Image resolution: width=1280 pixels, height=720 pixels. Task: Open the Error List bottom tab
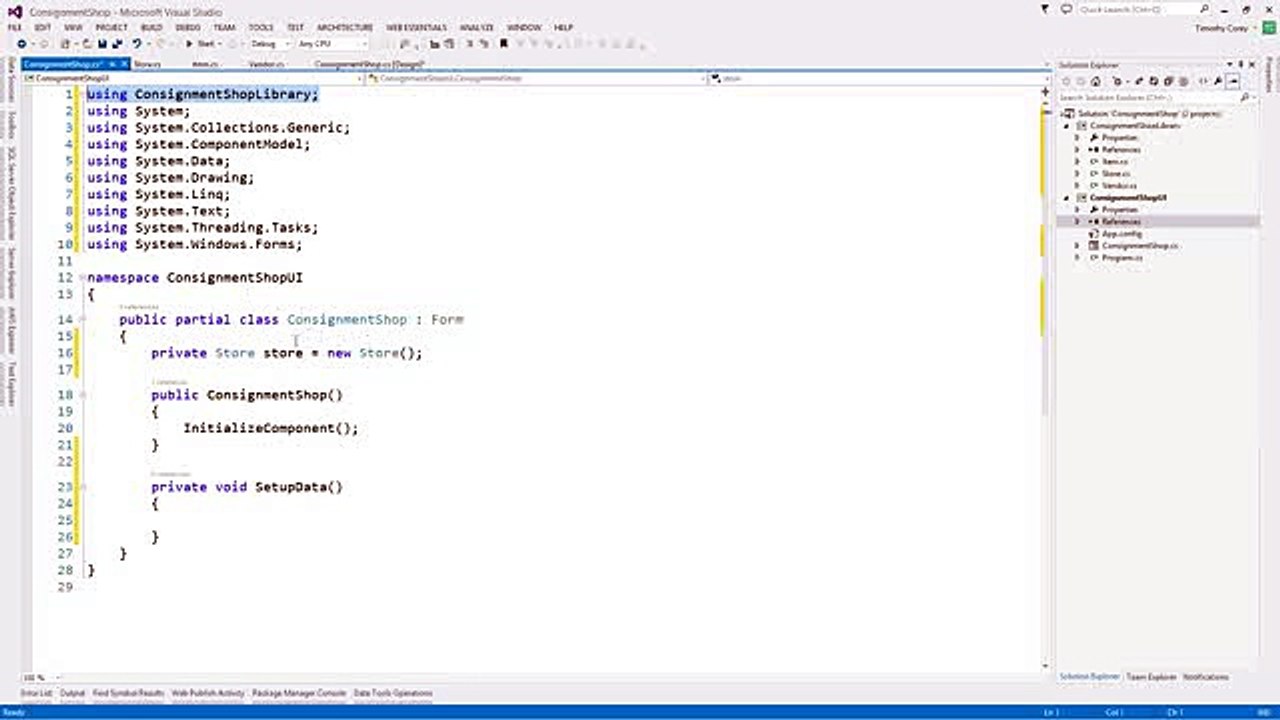37,692
